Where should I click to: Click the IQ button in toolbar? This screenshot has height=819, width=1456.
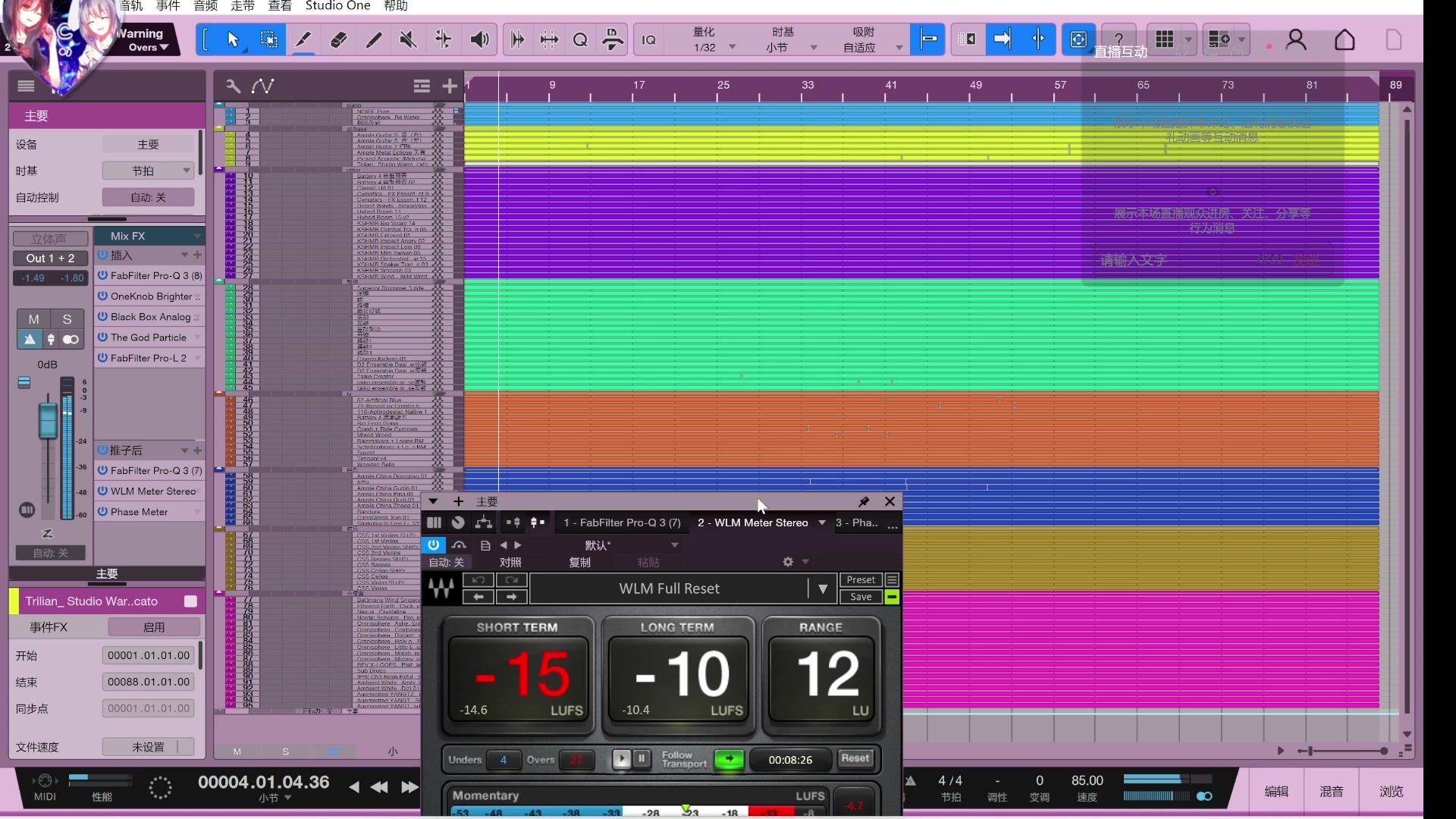pyautogui.click(x=649, y=39)
